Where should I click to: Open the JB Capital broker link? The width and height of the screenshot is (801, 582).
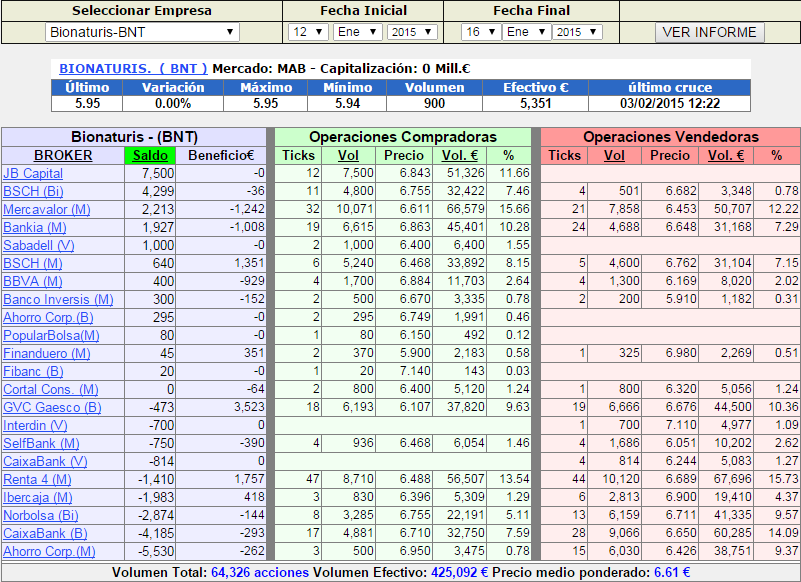(x=33, y=173)
